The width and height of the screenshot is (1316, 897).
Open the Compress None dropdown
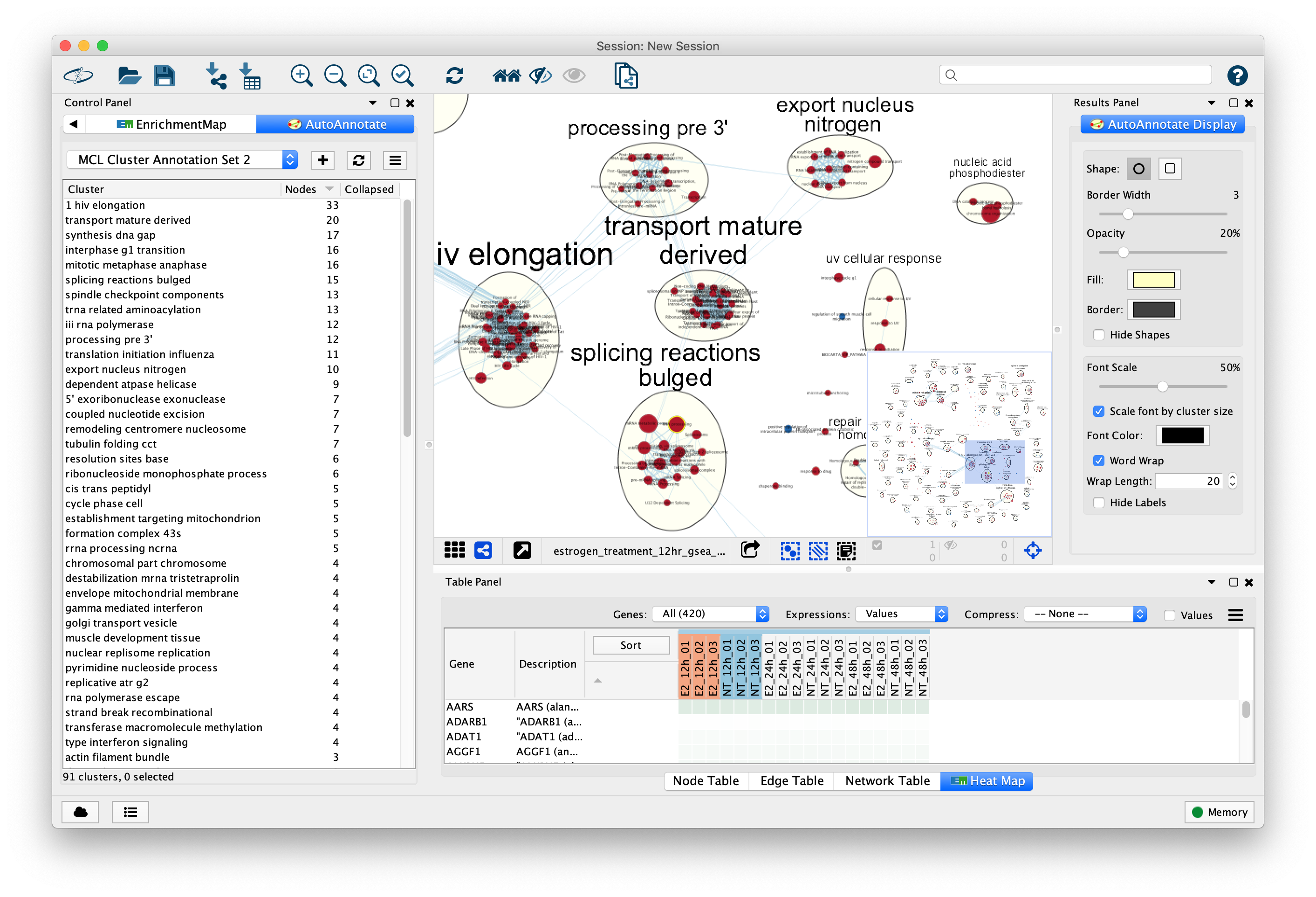(1084, 614)
